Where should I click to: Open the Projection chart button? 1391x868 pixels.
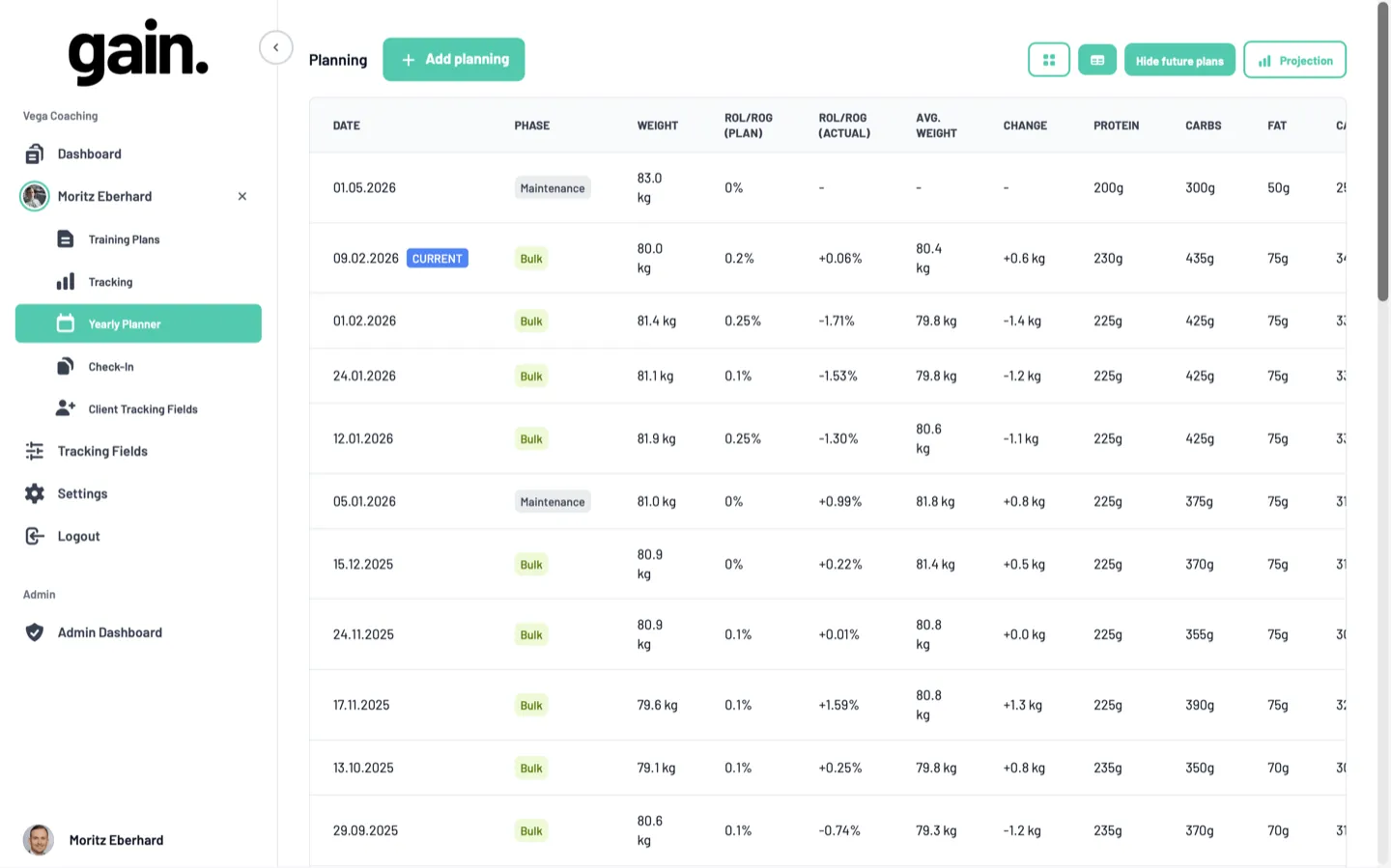1294,60
